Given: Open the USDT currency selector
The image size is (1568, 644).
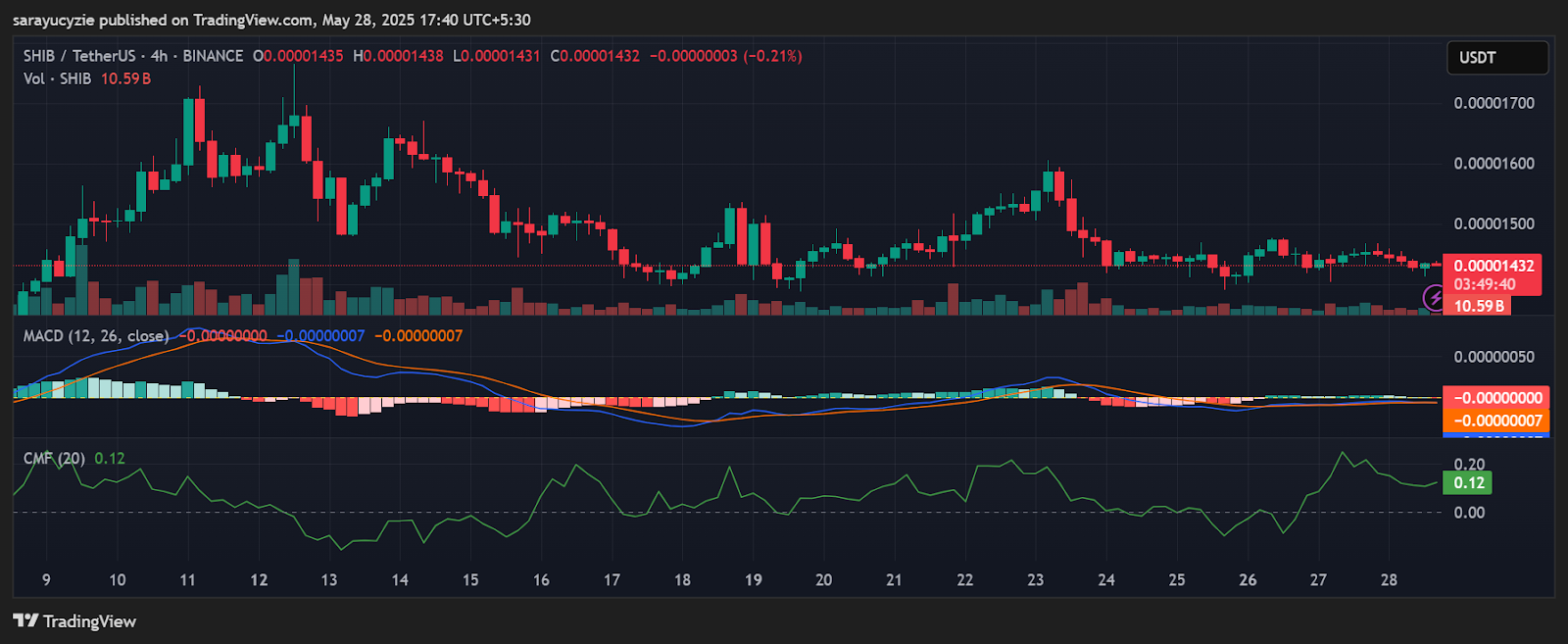Looking at the screenshot, I should [1497, 58].
